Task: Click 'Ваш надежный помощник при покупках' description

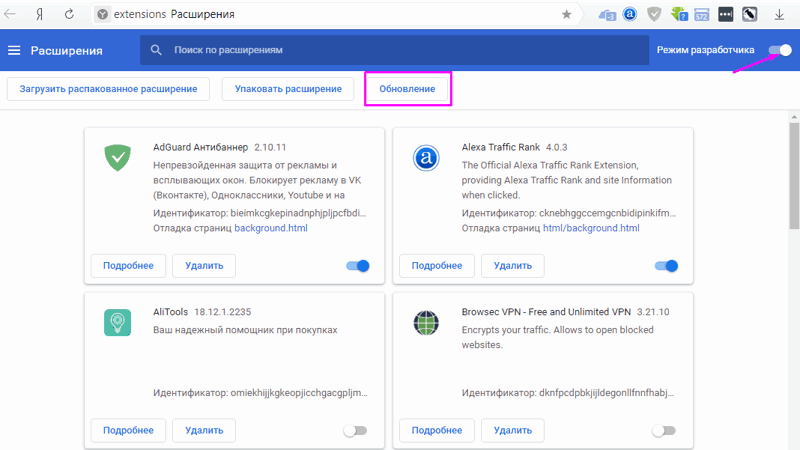Action: click(x=245, y=330)
